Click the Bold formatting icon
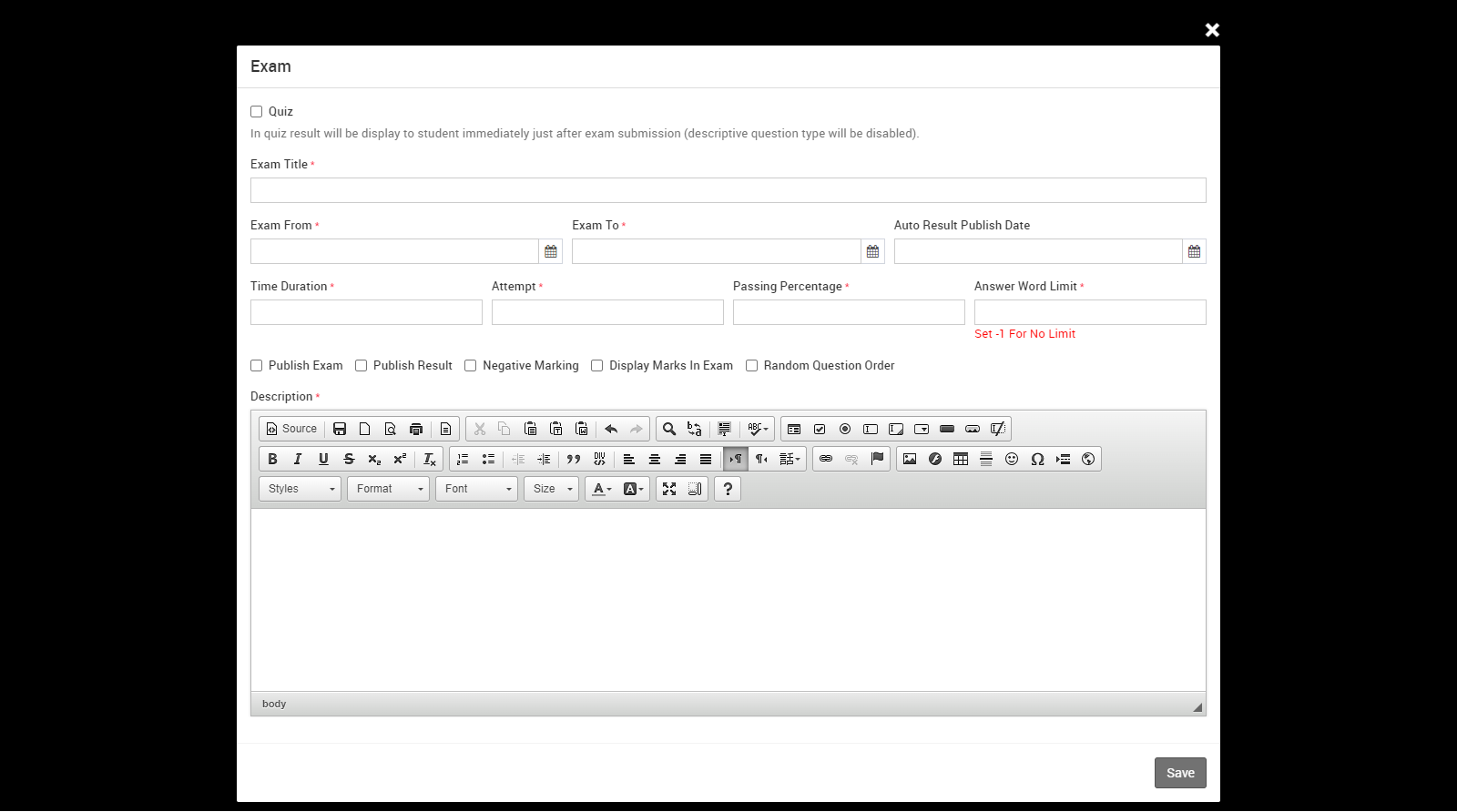 tap(272, 459)
